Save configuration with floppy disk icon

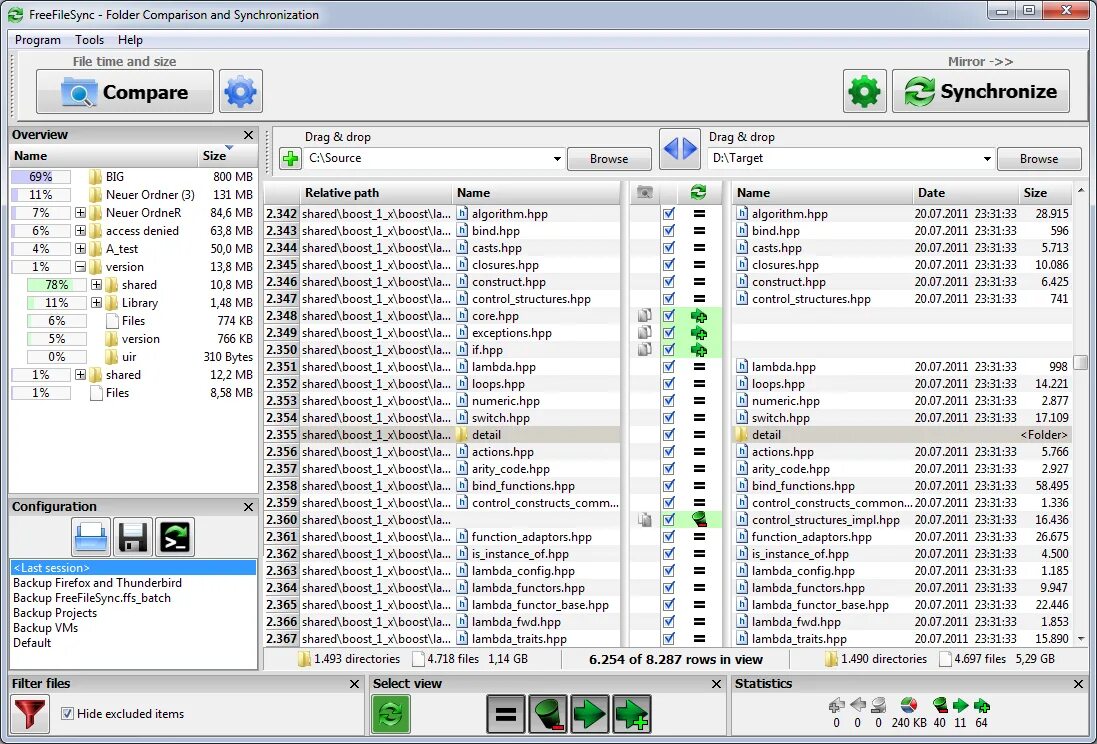click(133, 538)
